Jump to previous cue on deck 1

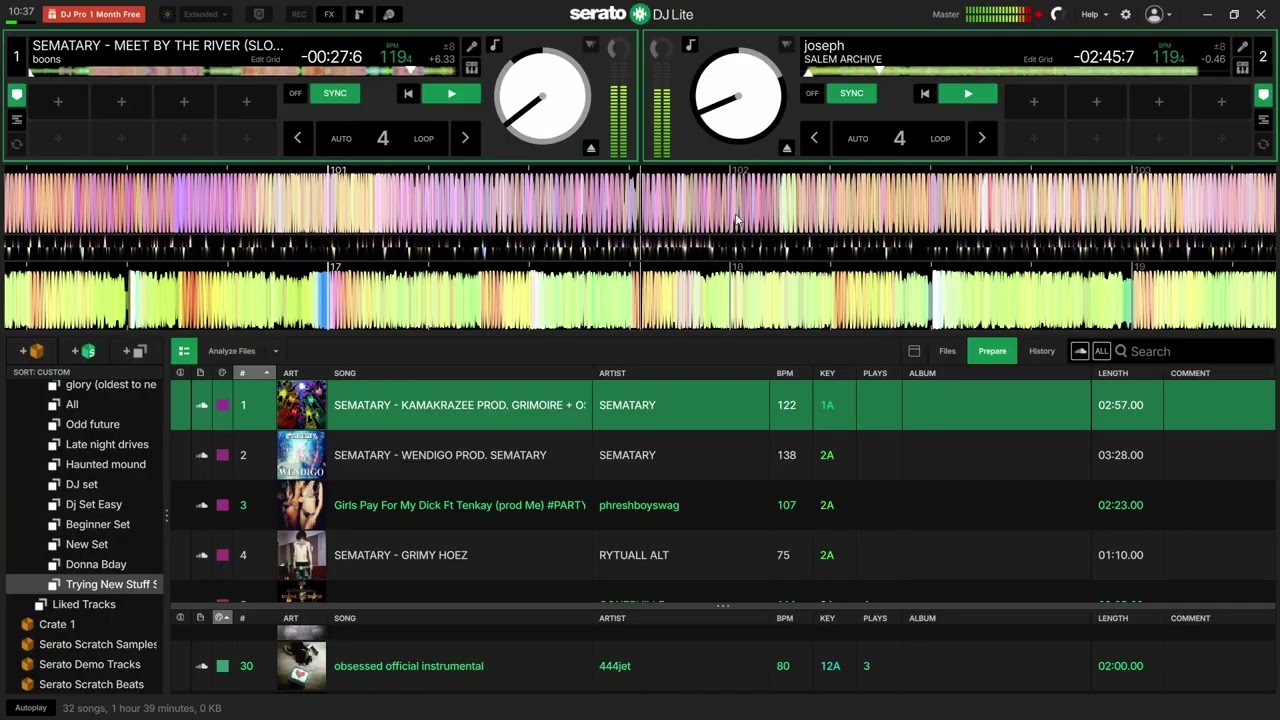(408, 94)
